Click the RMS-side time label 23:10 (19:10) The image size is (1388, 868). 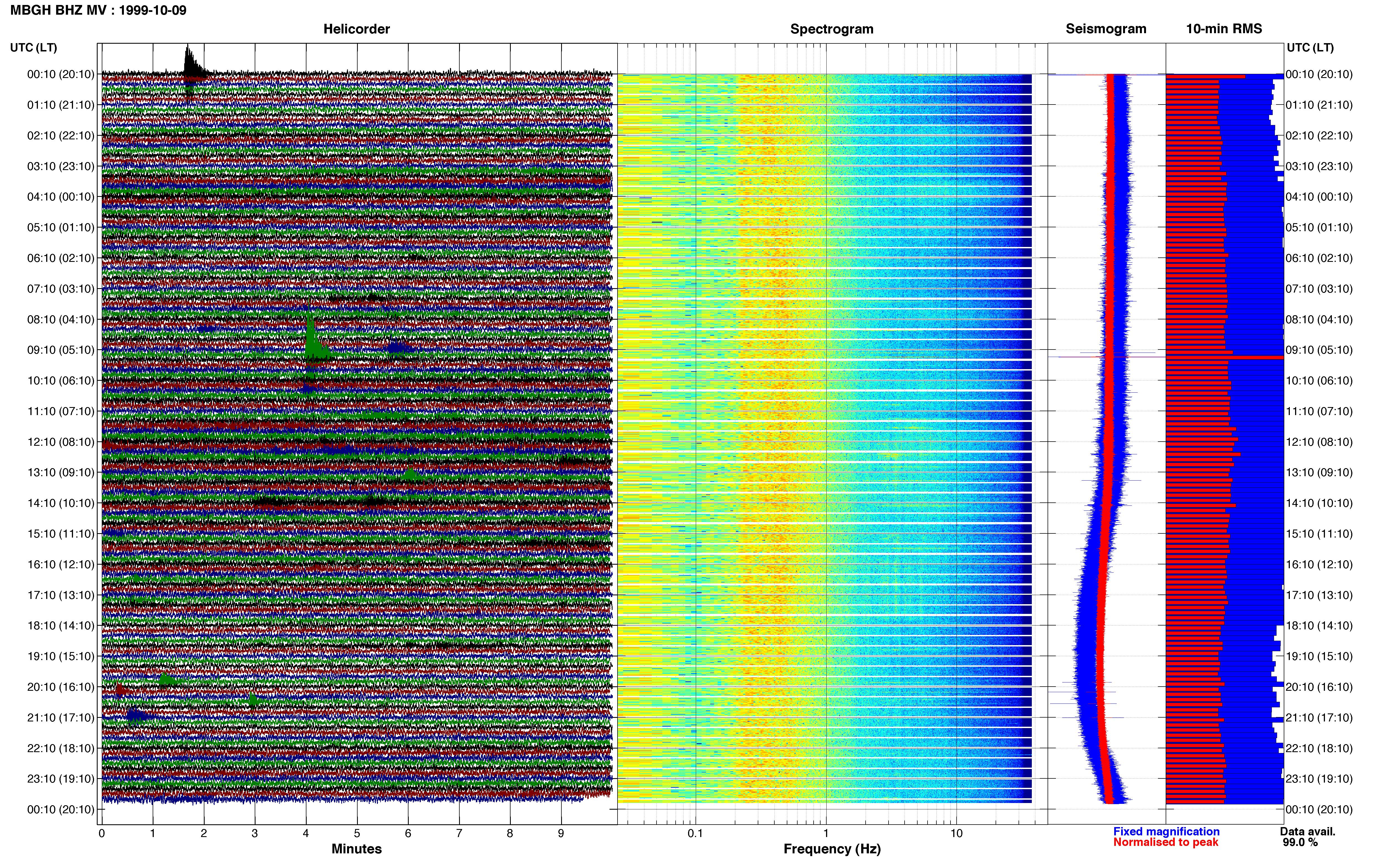pyautogui.click(x=1319, y=779)
